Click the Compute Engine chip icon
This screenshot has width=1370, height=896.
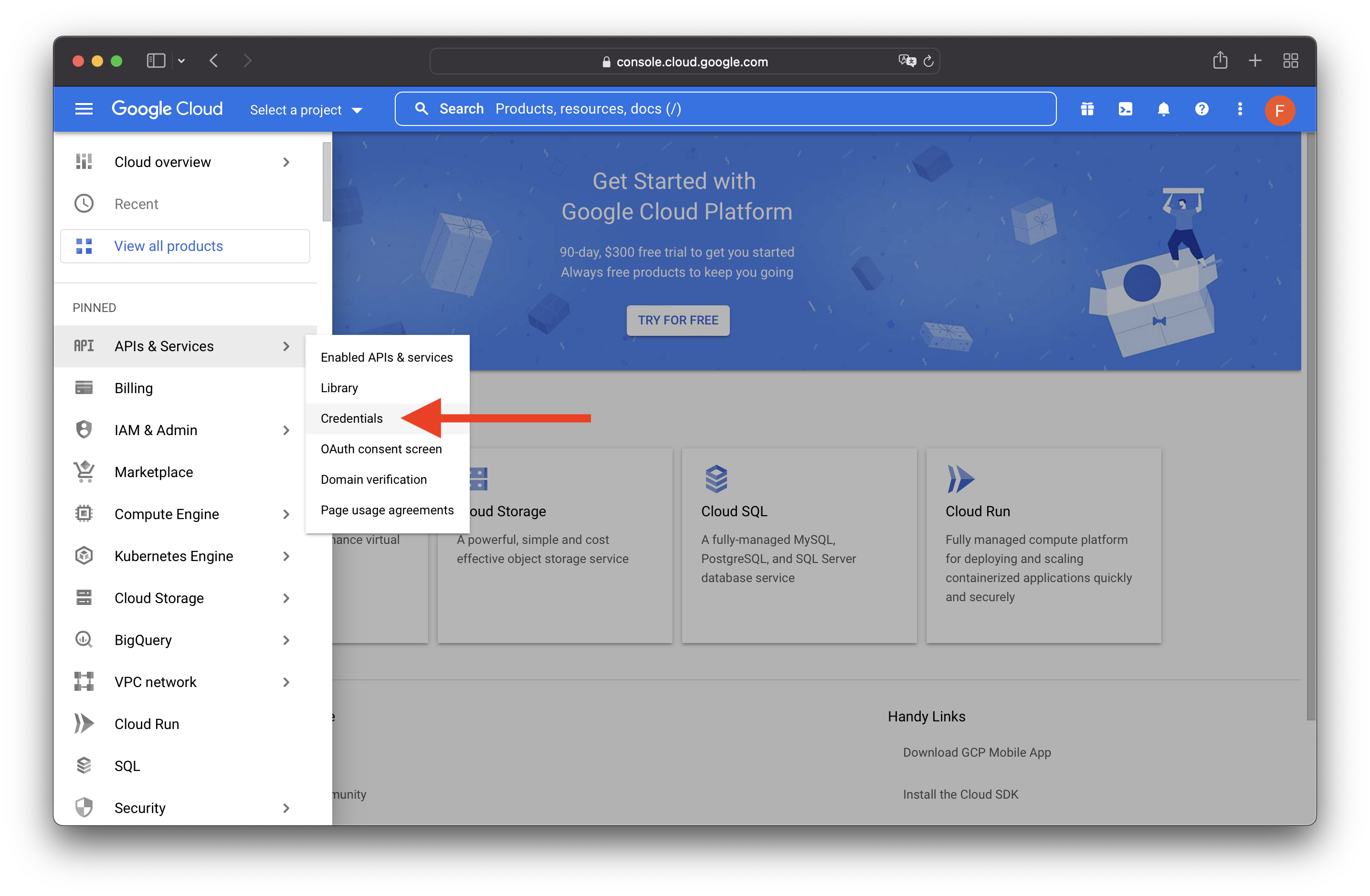click(84, 514)
